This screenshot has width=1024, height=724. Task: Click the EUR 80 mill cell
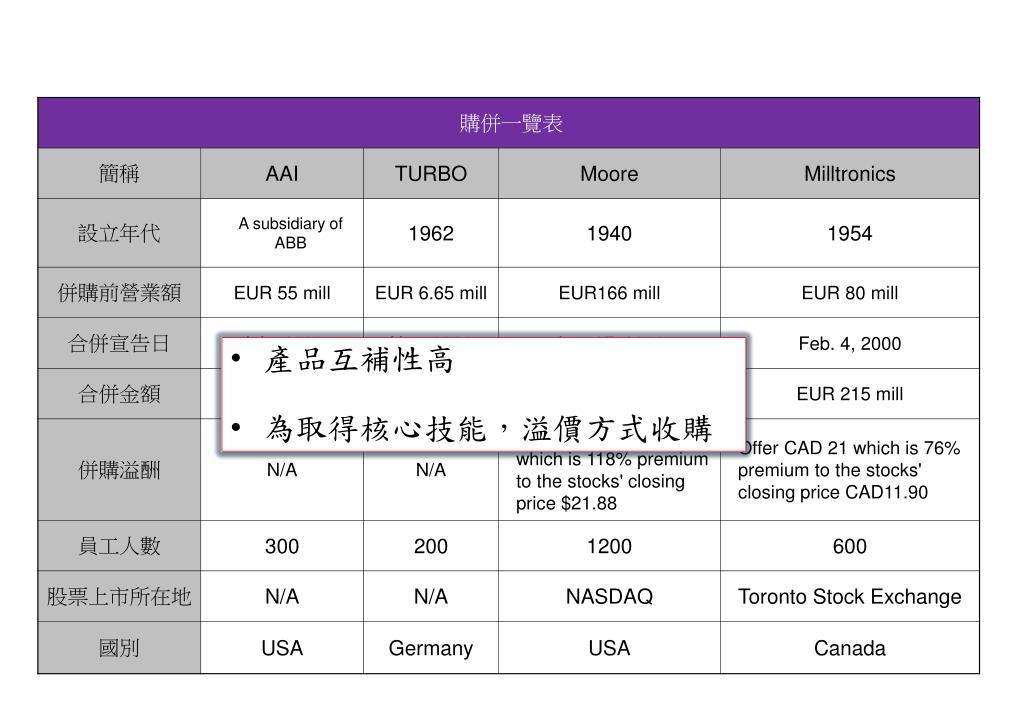pyautogui.click(x=850, y=293)
